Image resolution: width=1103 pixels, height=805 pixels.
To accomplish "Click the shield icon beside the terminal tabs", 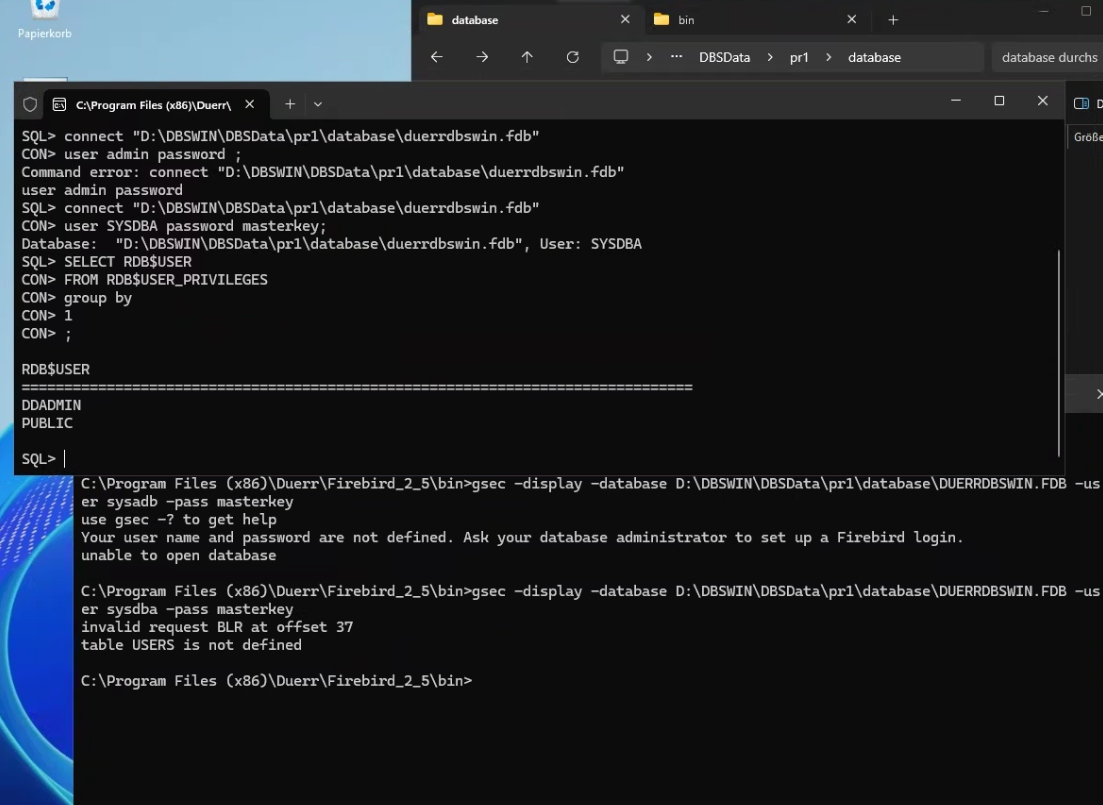I will 29,103.
